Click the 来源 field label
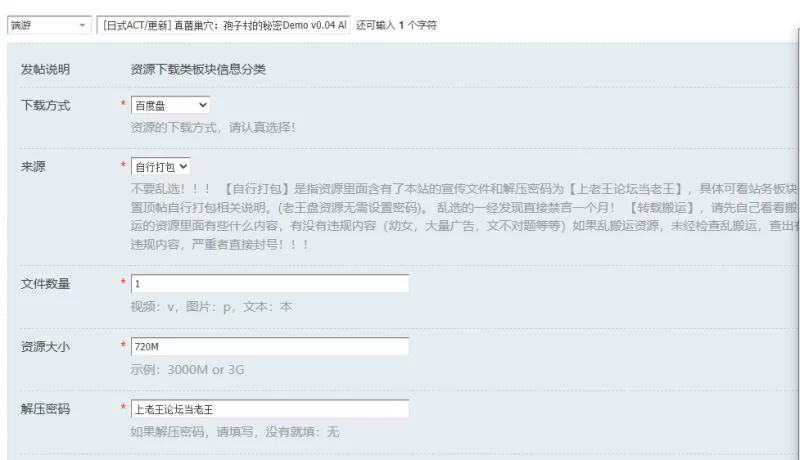 (33, 167)
